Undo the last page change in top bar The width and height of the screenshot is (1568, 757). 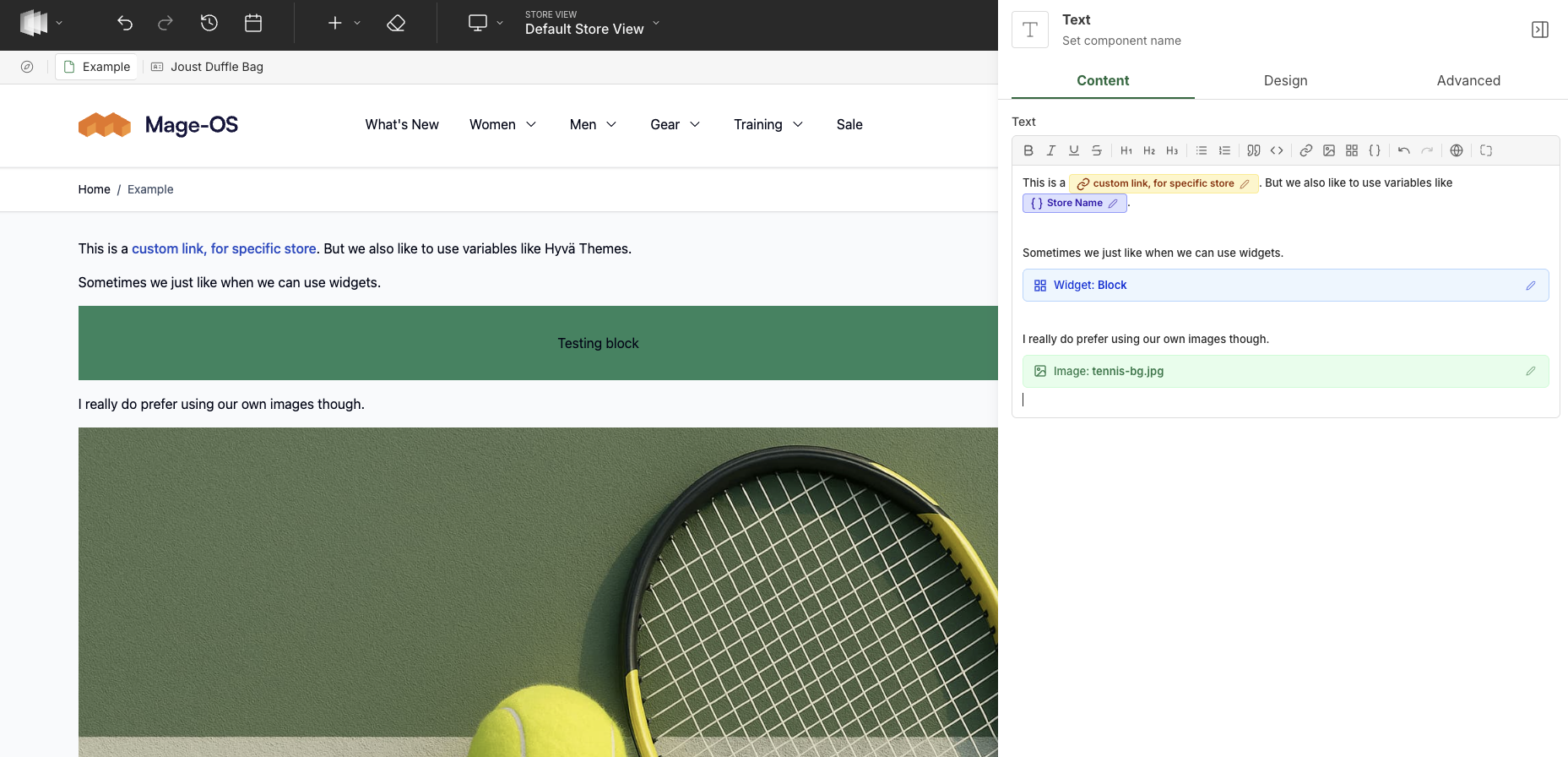pos(125,24)
